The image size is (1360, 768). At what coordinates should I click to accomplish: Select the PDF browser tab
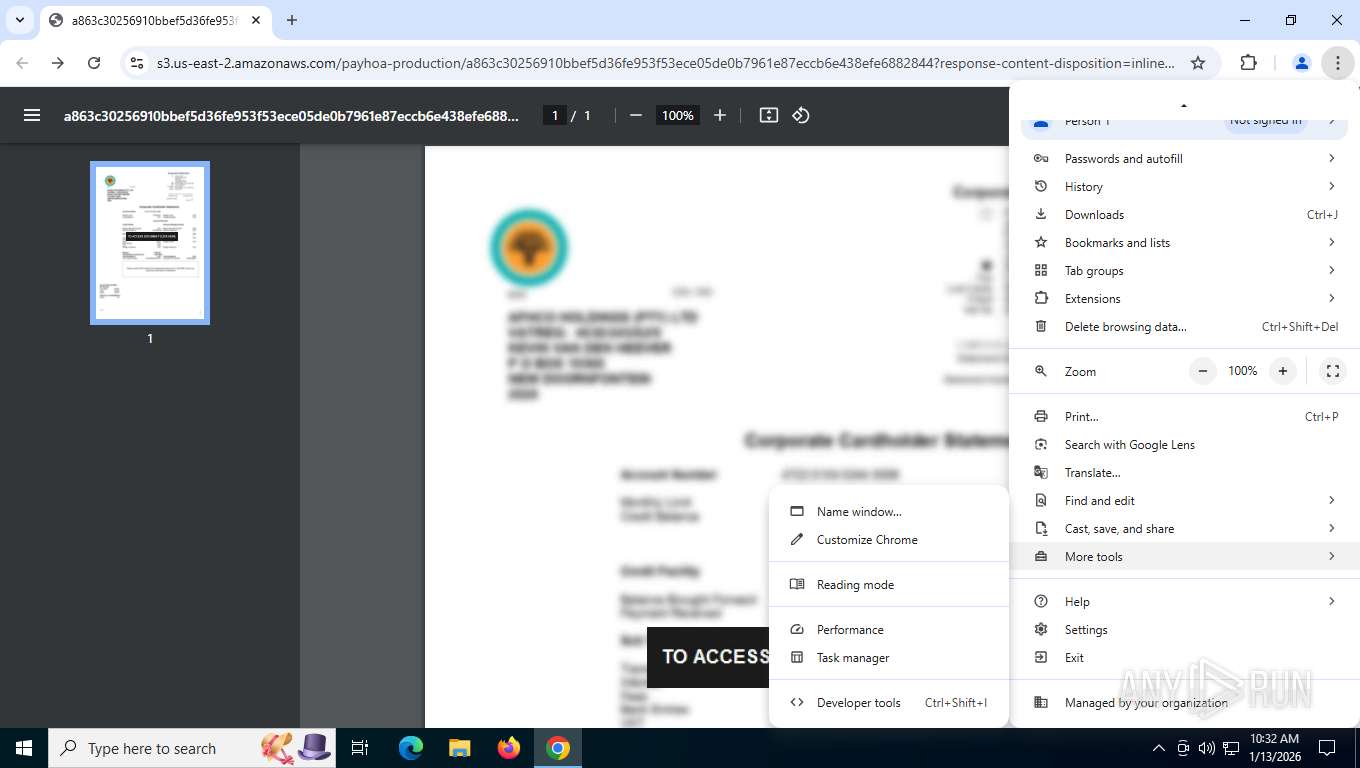point(155,20)
